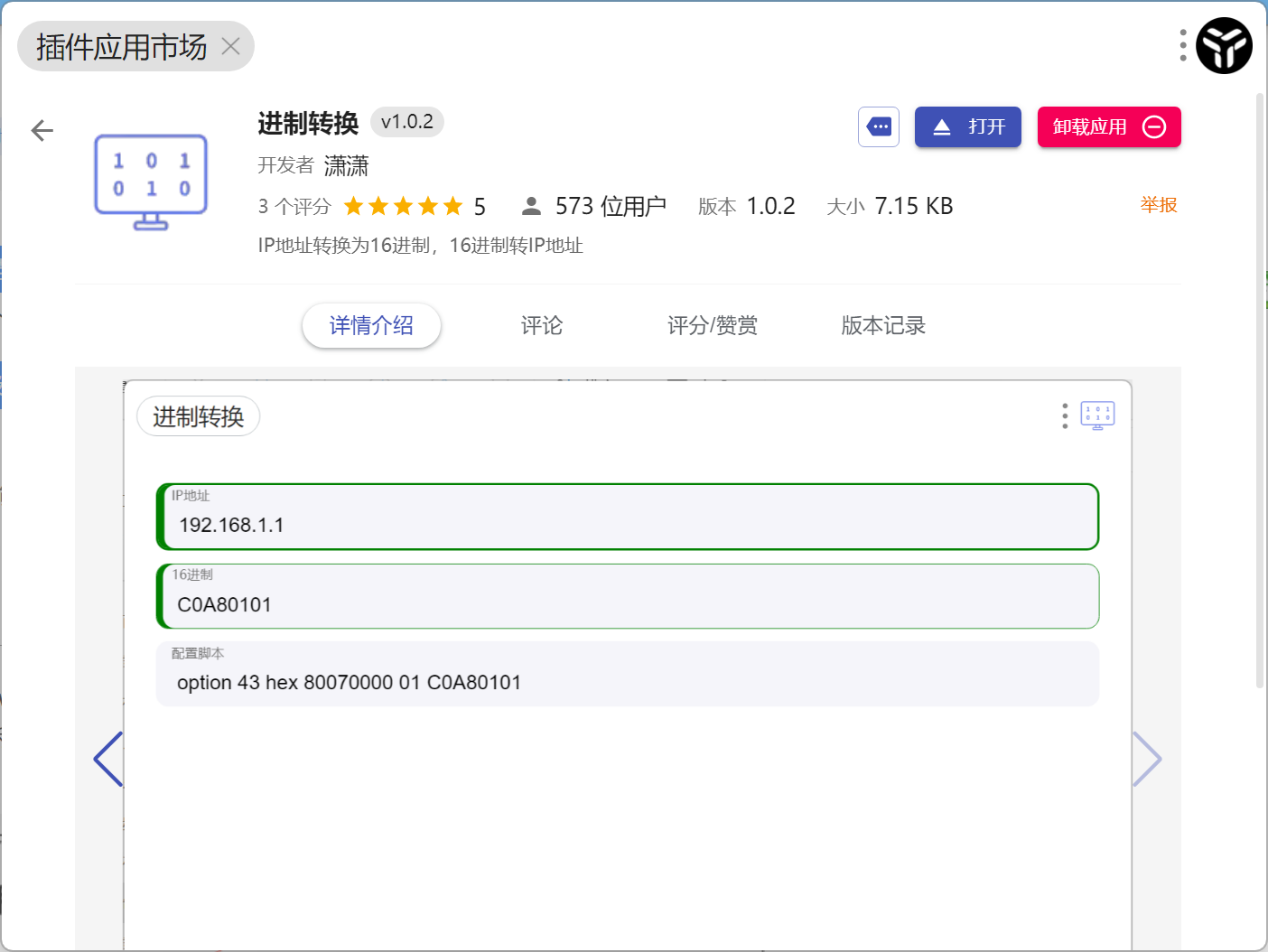Click the five-star rating display

click(x=403, y=207)
